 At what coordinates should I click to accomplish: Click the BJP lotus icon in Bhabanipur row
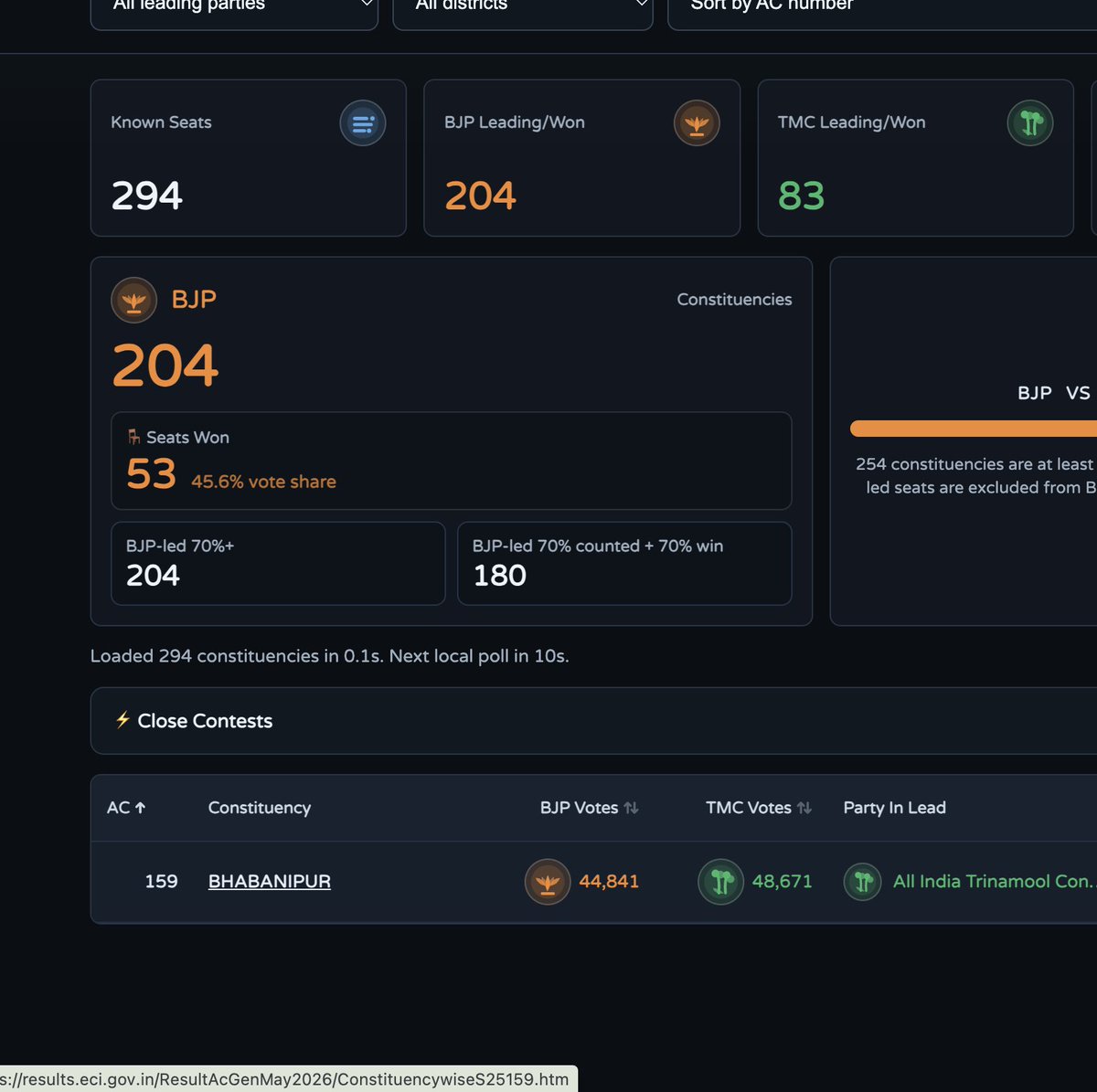pos(548,882)
